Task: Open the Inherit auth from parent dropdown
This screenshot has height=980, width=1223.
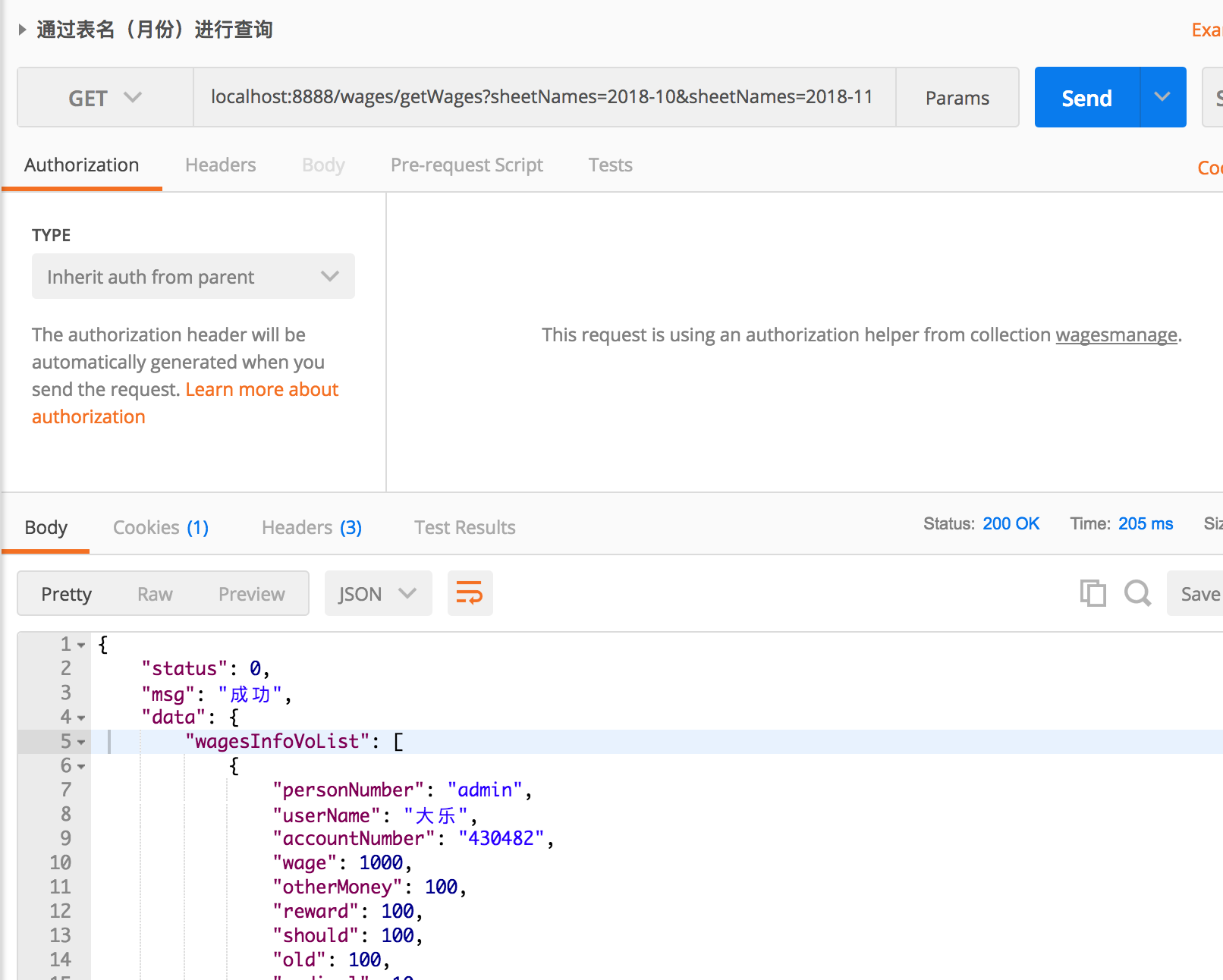Action: point(193,276)
